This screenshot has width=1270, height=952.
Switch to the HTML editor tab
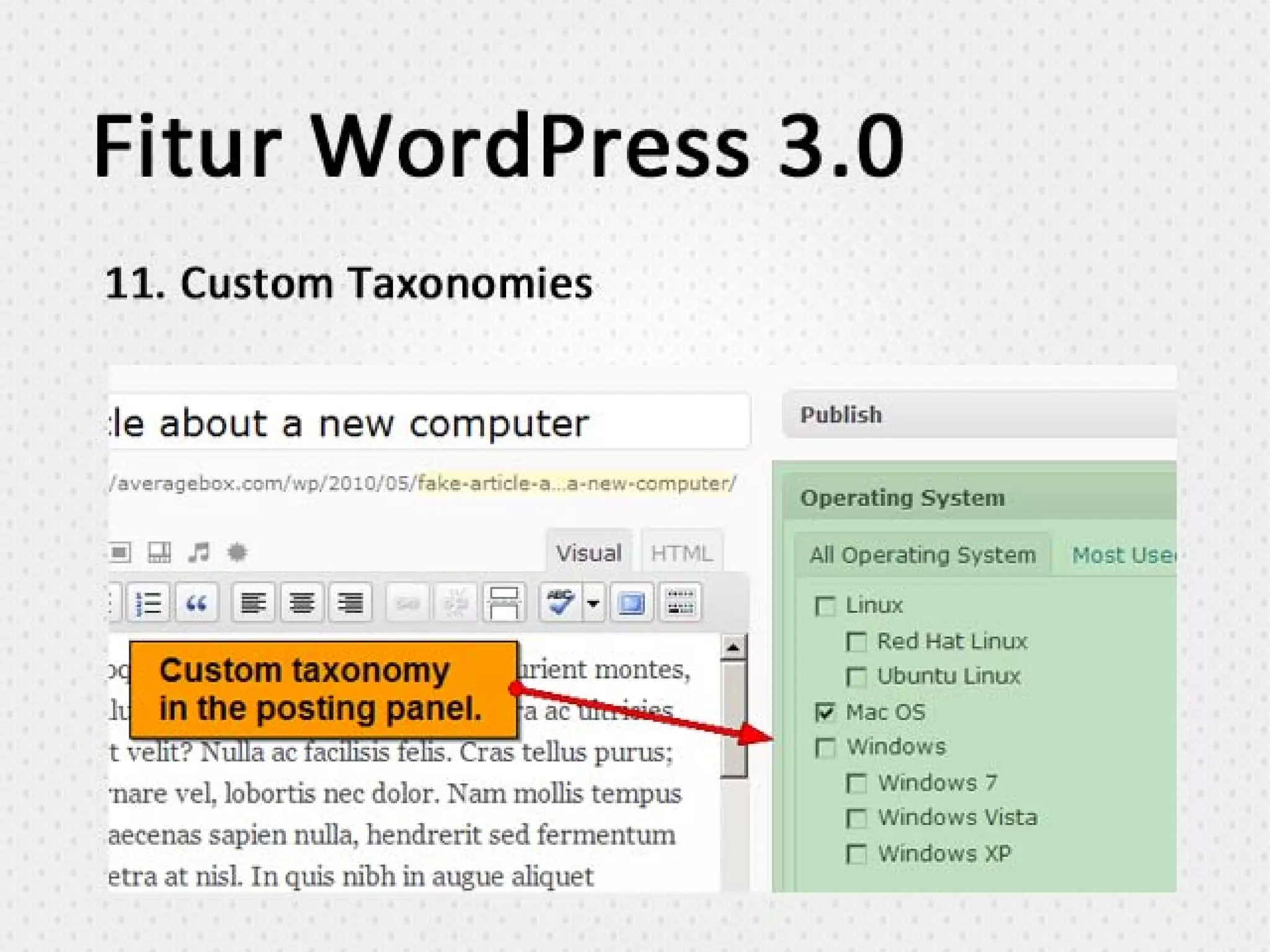tap(682, 552)
